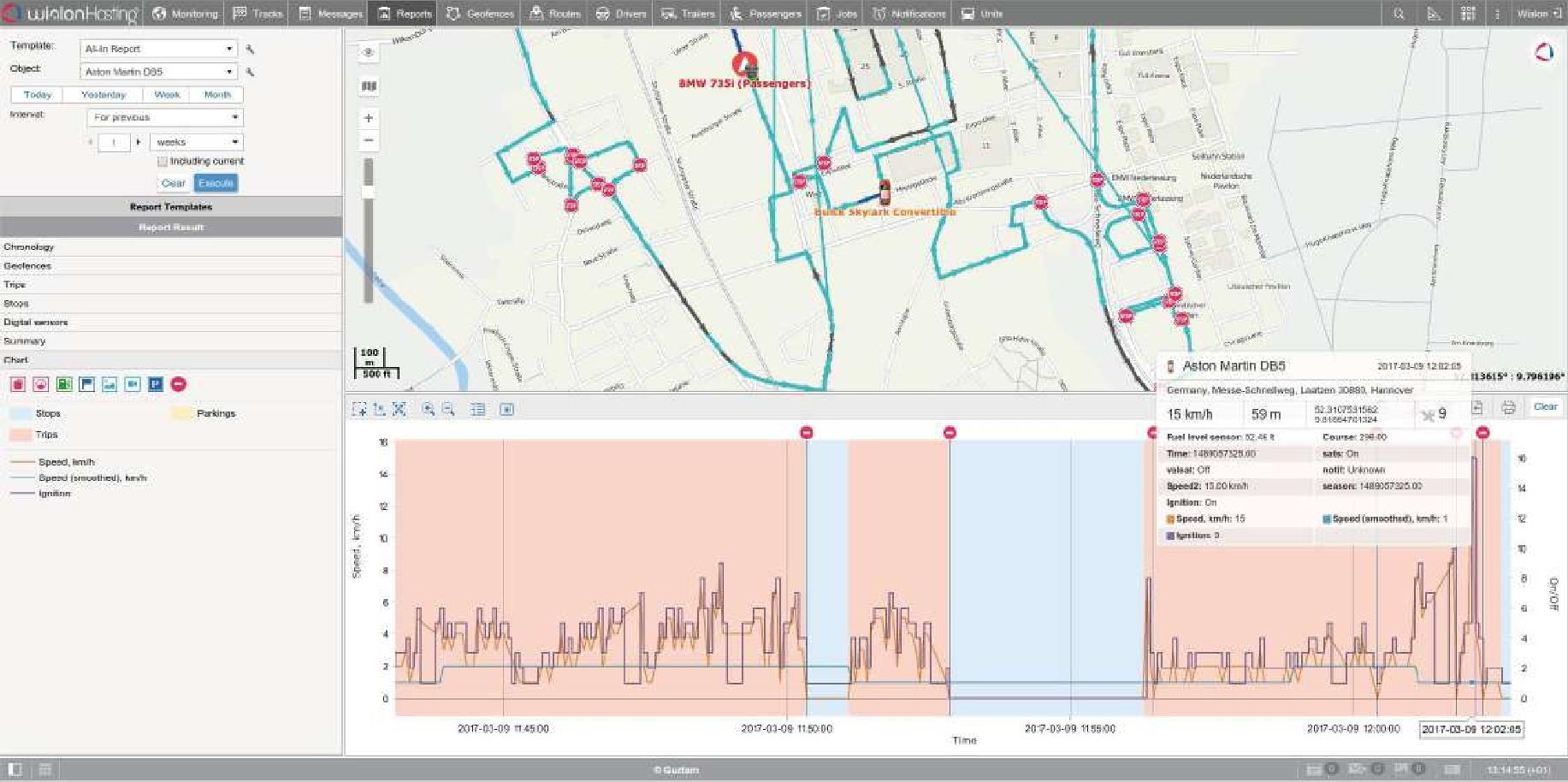Export the report using the file icon
Viewport: 1568px width, 782px height.
pyautogui.click(x=1477, y=407)
